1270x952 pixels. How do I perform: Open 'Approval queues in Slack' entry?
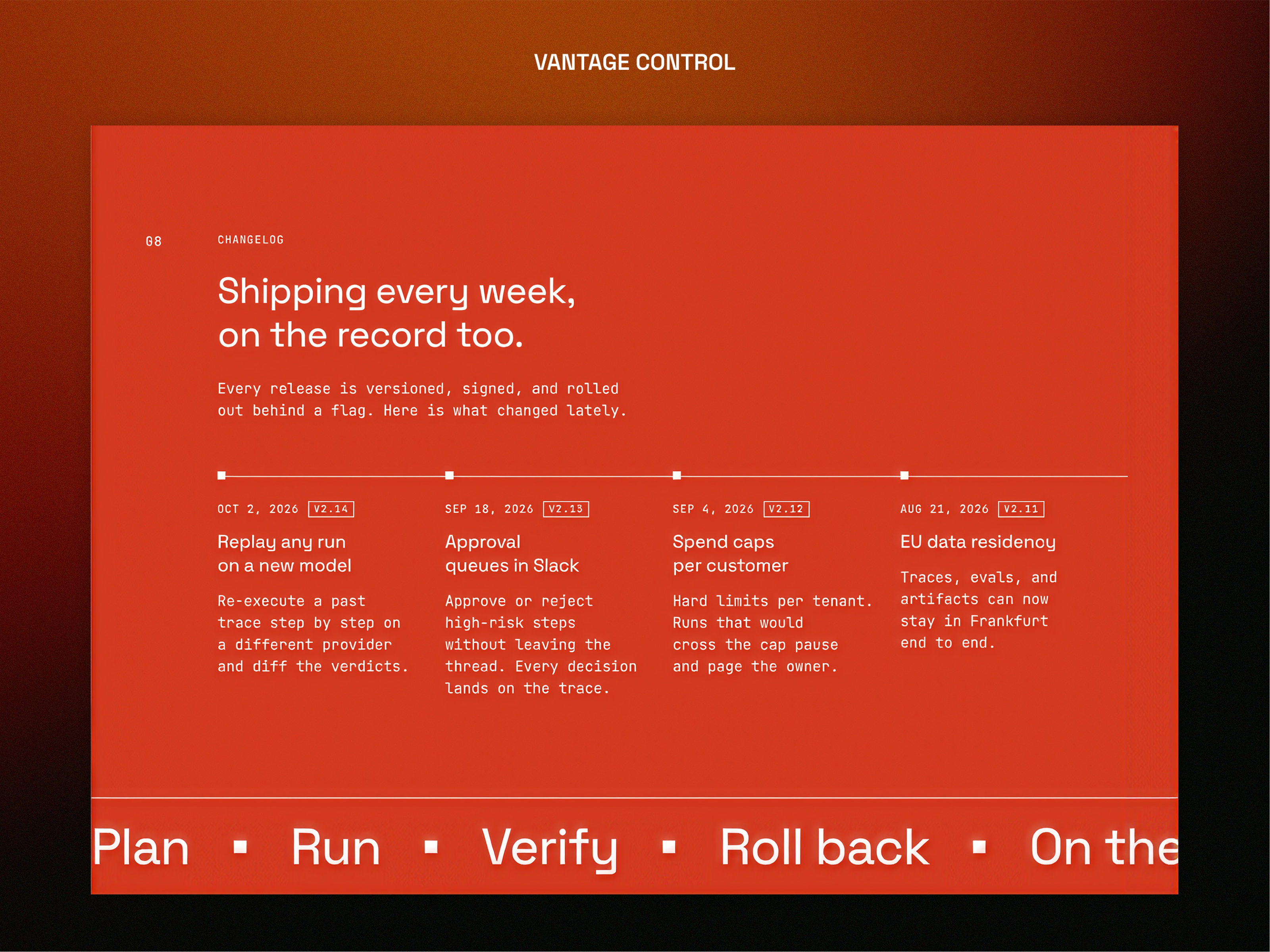coord(512,554)
